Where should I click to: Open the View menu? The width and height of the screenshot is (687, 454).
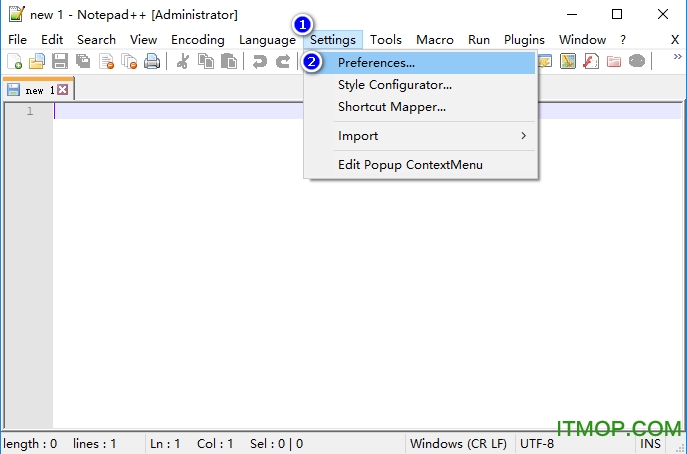(x=143, y=40)
